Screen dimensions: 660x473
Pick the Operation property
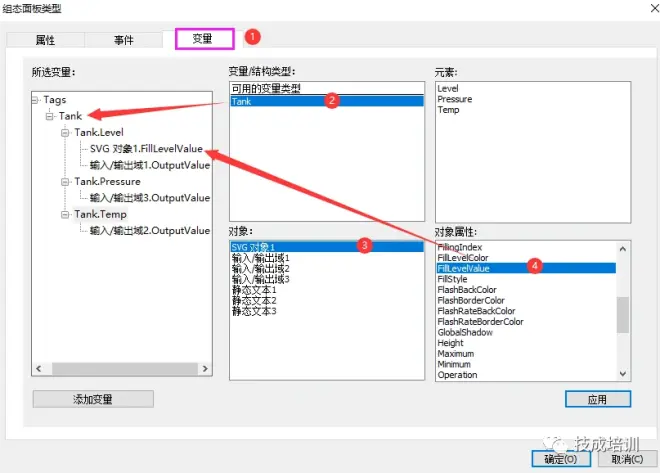coord(458,375)
